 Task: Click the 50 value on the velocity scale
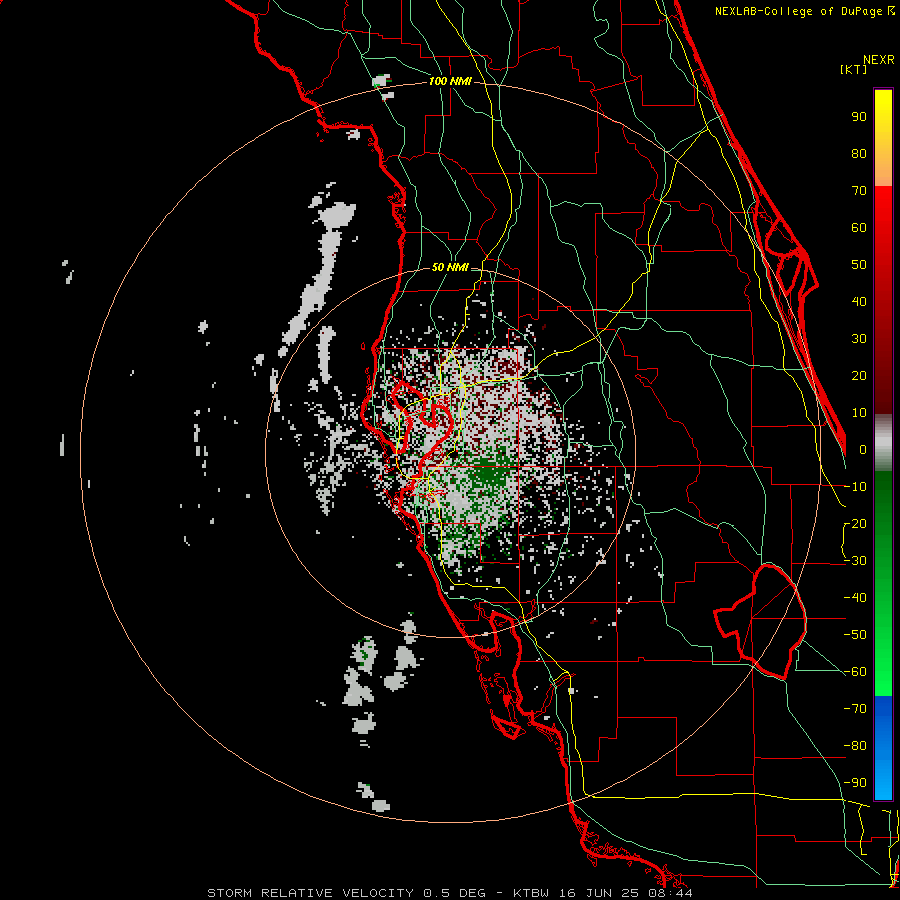859,265
